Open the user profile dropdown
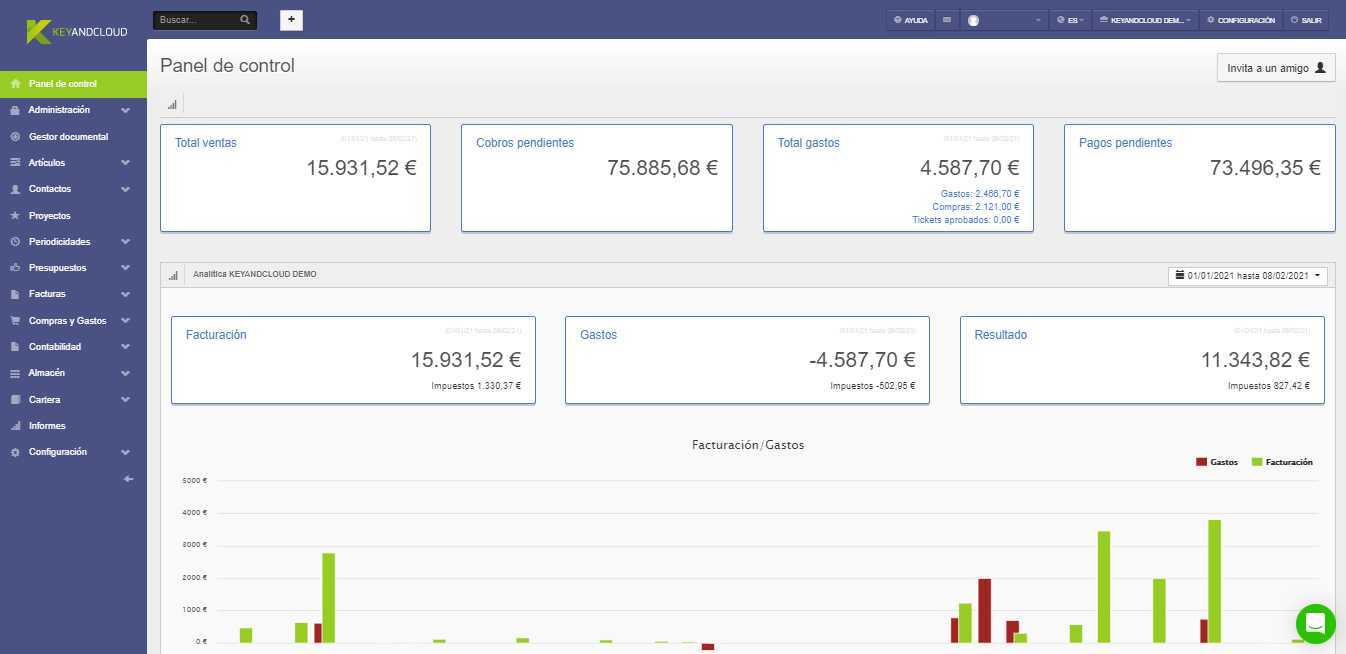This screenshot has height=654, width=1346. (x=1004, y=20)
